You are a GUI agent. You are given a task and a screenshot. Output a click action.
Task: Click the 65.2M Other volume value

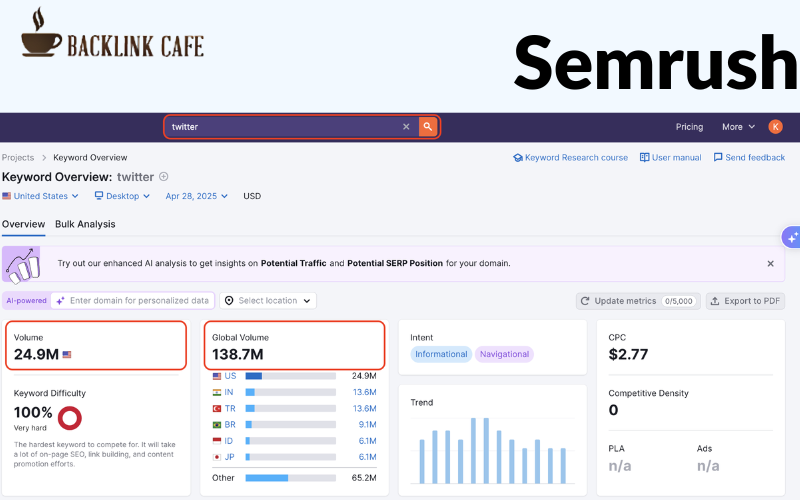pyautogui.click(x=364, y=478)
